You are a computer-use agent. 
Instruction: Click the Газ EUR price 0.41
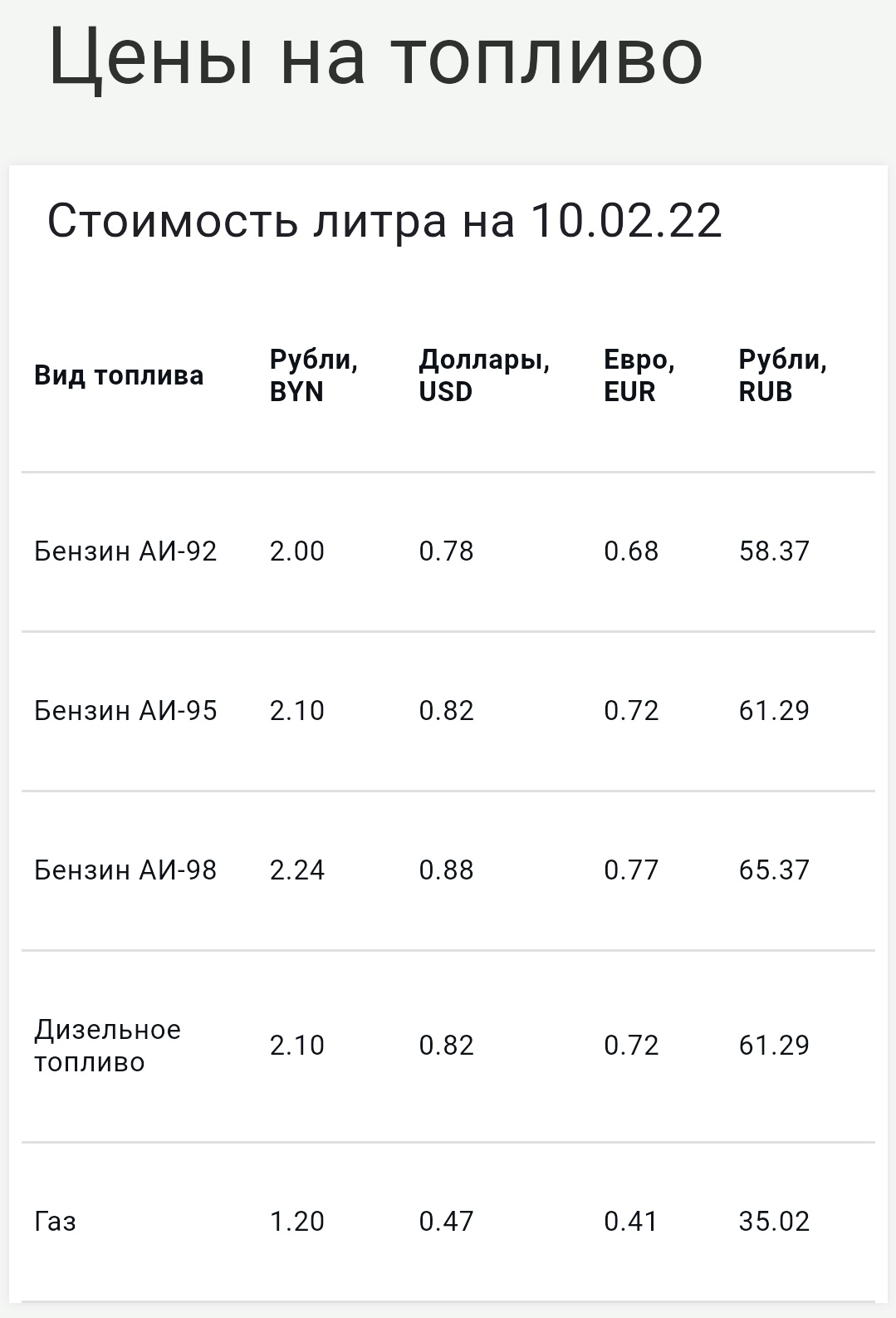[631, 1222]
